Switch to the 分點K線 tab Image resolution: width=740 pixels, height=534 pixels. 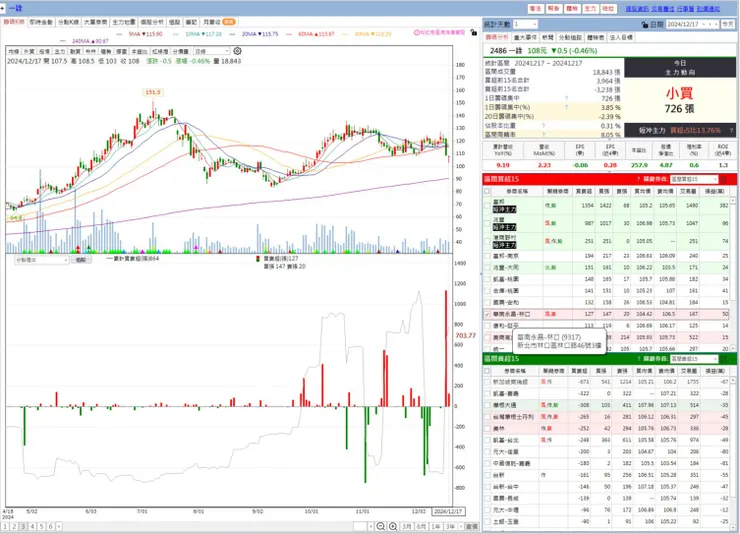click(x=68, y=22)
